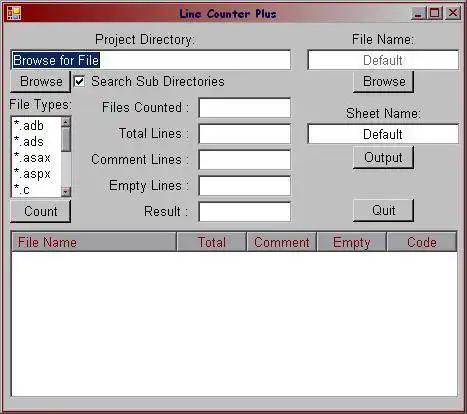Toggle Search Sub Directories checkbox

click(79, 81)
